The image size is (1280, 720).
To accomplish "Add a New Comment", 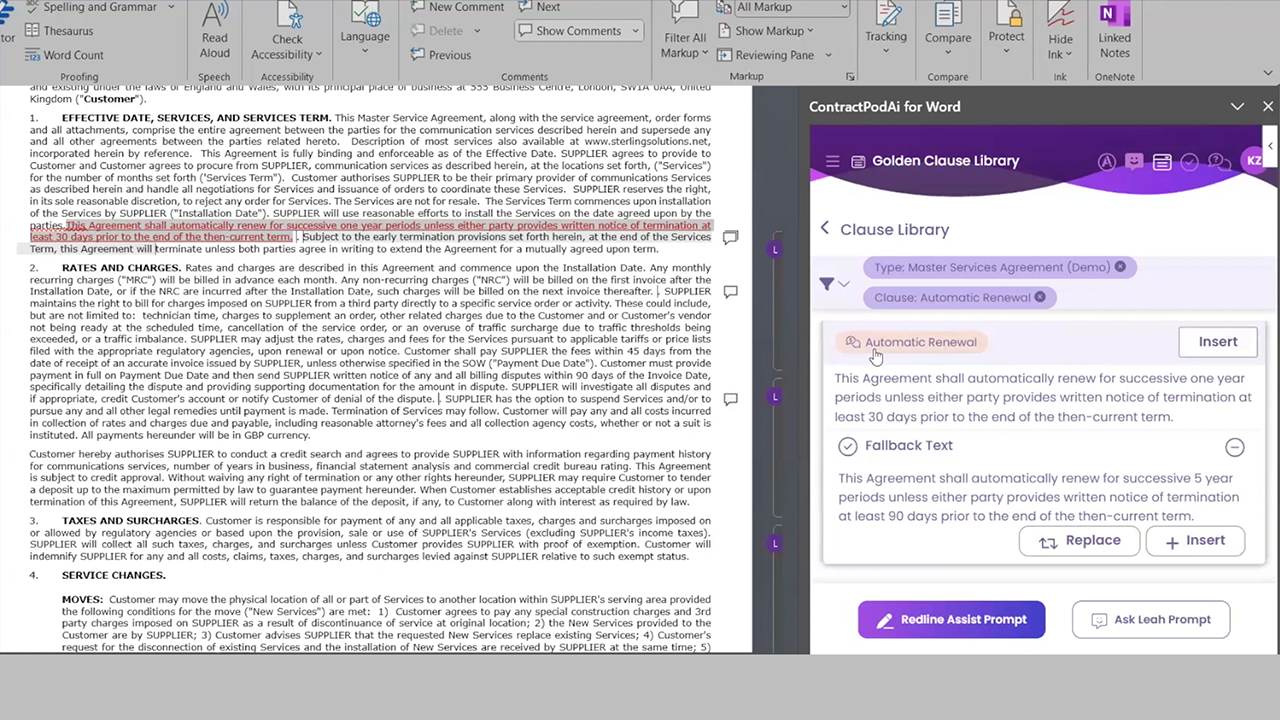I will (x=456, y=7).
